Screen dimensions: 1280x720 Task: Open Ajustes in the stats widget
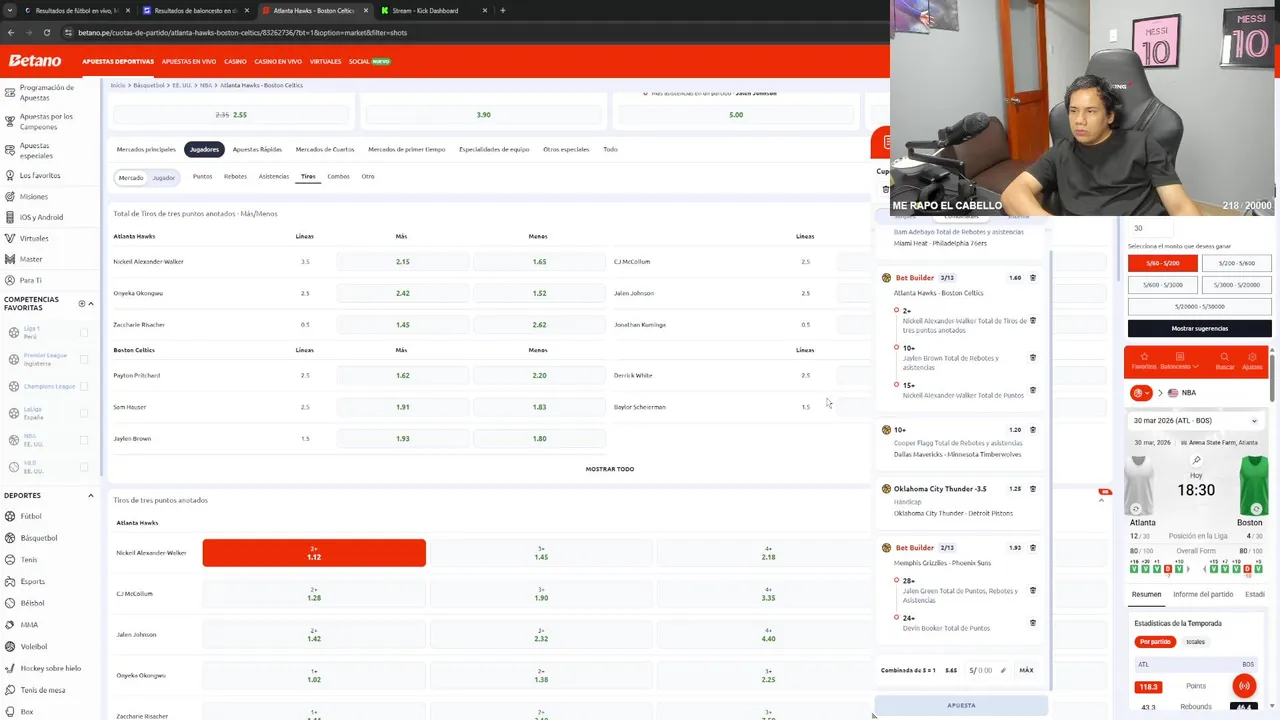[1252, 361]
